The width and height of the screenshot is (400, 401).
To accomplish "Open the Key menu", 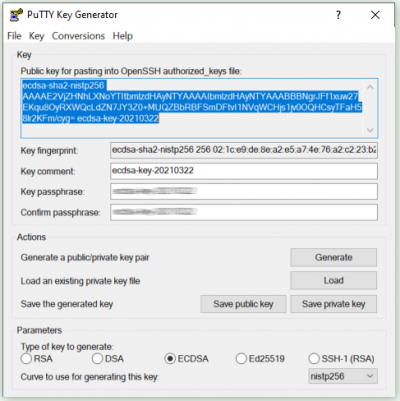I will [x=36, y=36].
